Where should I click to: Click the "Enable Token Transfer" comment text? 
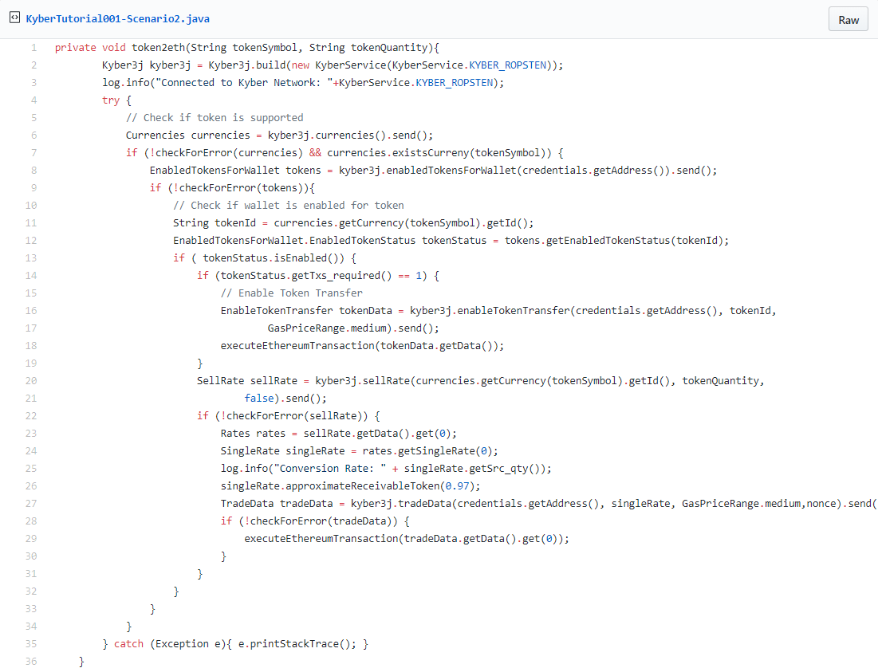click(x=291, y=293)
